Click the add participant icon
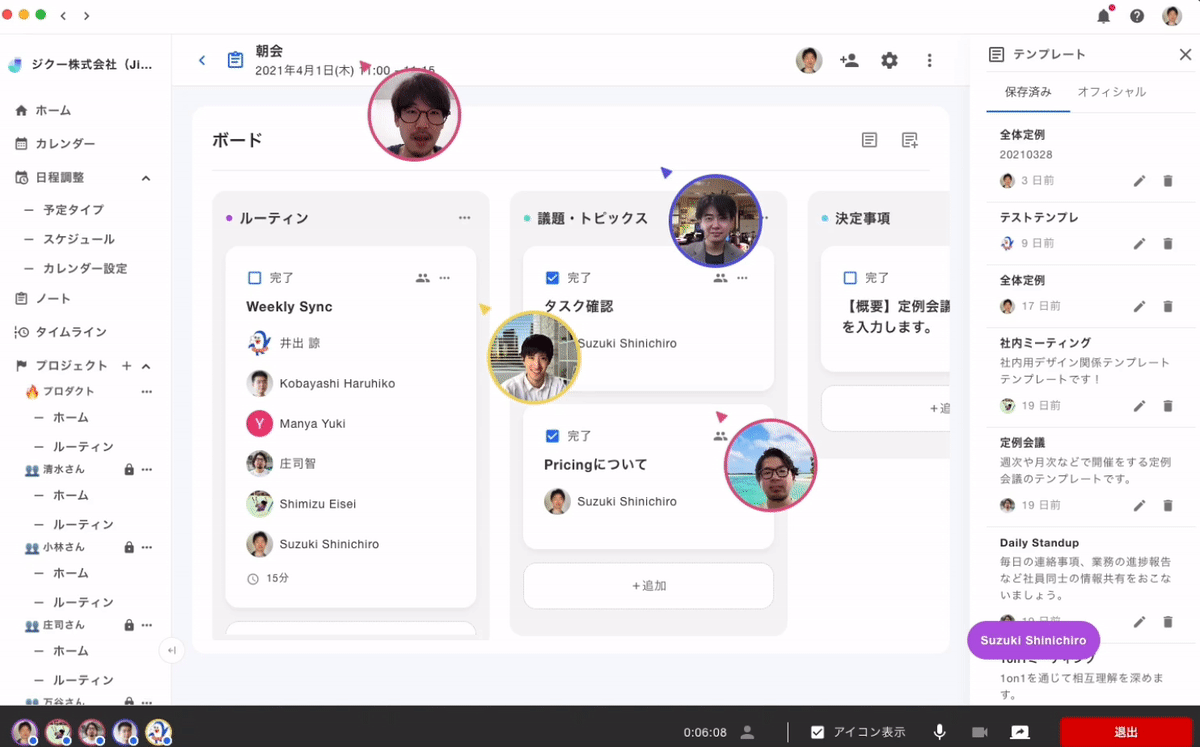Screen dimensions: 1200x747 [849, 61]
